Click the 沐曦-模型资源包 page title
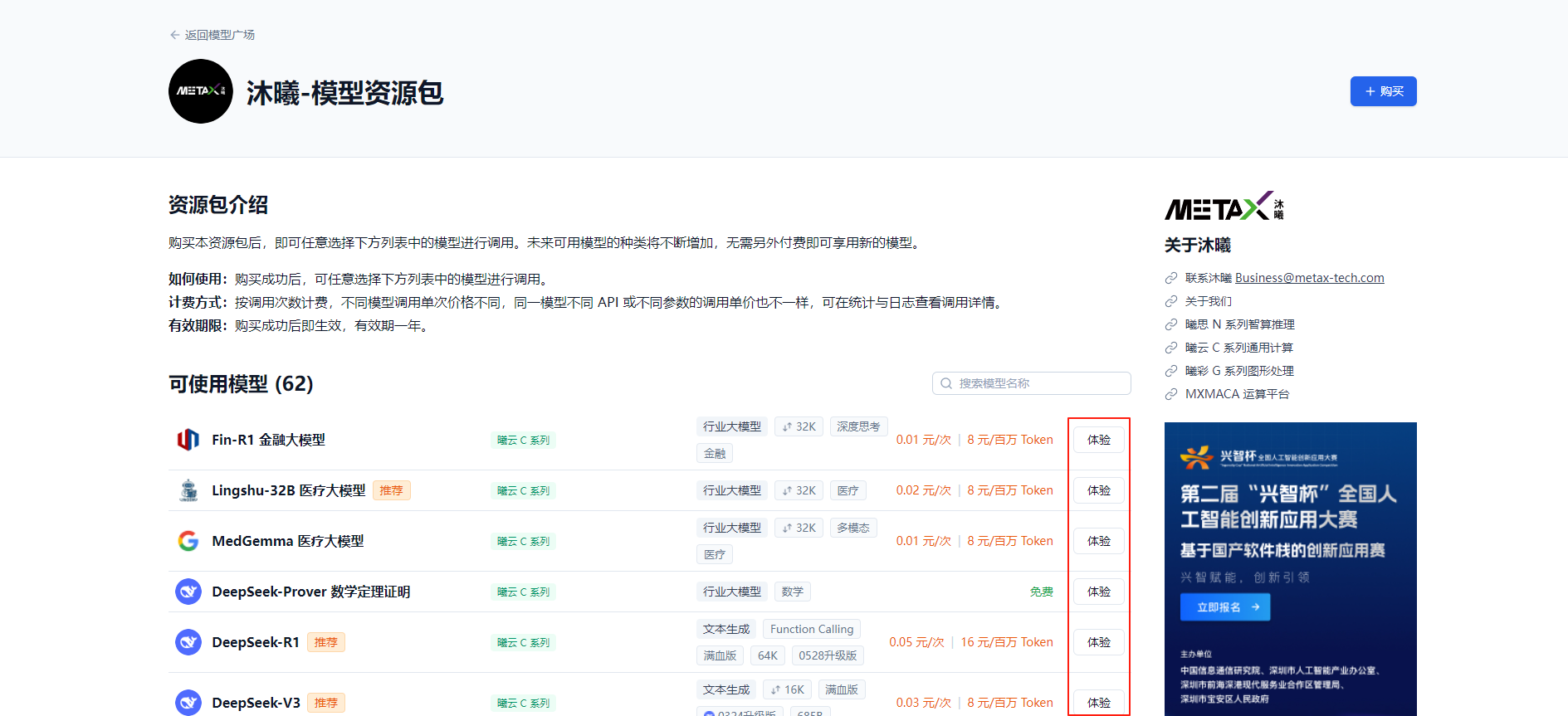1568x716 pixels. 344,93
